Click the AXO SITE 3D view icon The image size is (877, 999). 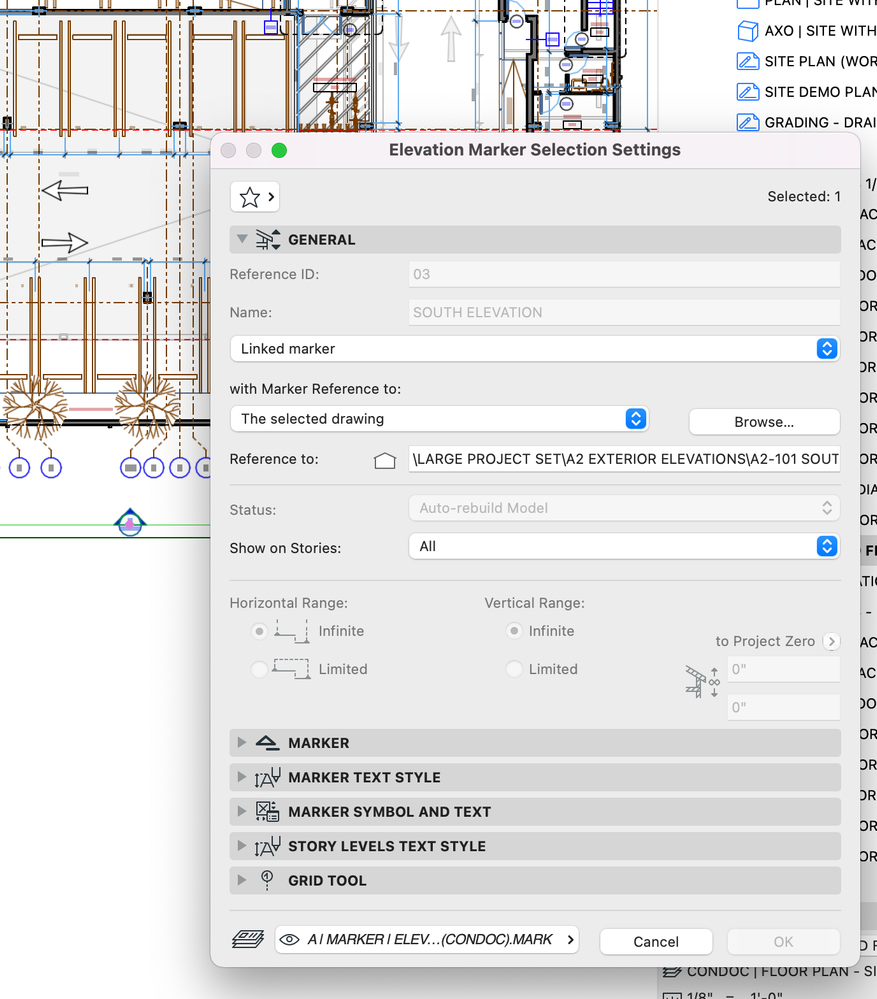(x=748, y=31)
